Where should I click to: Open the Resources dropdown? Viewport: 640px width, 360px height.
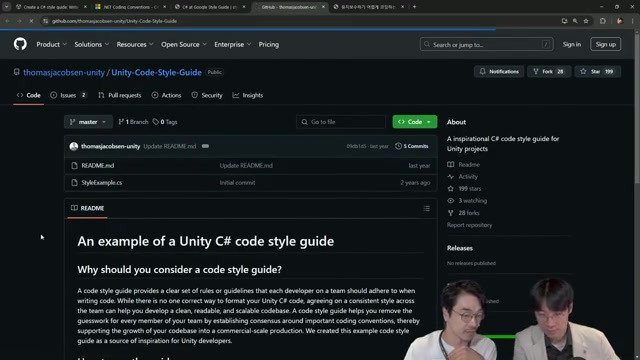(x=135, y=44)
